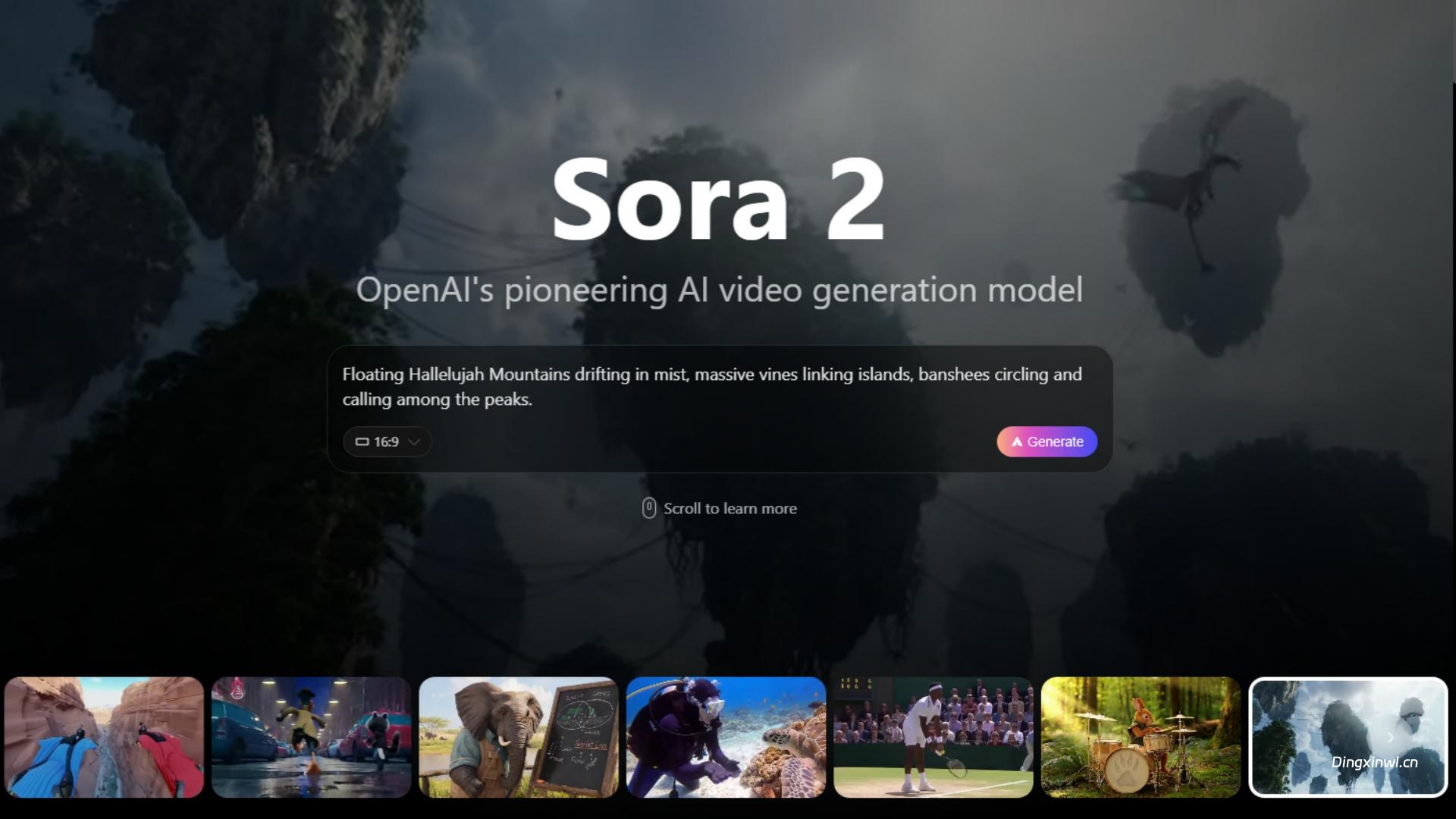Select the elephant with chalkboard thumbnail

(519, 737)
